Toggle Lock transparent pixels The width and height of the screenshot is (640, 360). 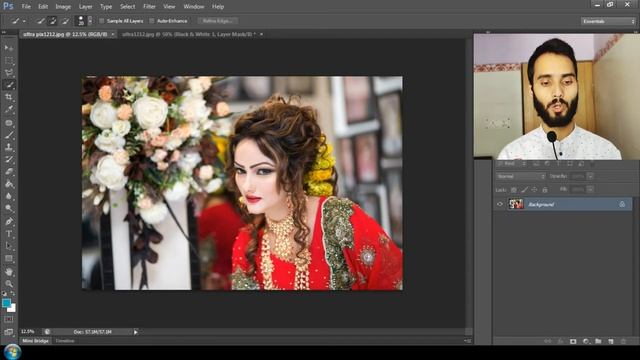coord(513,190)
